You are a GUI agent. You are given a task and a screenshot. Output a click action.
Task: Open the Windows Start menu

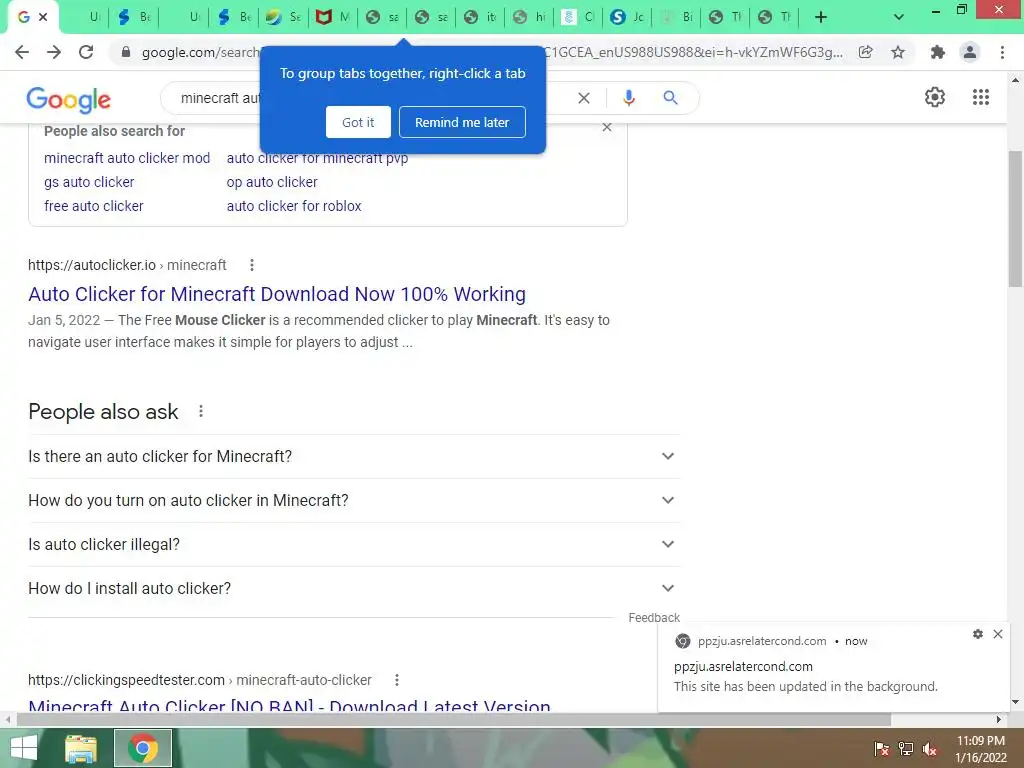24,748
